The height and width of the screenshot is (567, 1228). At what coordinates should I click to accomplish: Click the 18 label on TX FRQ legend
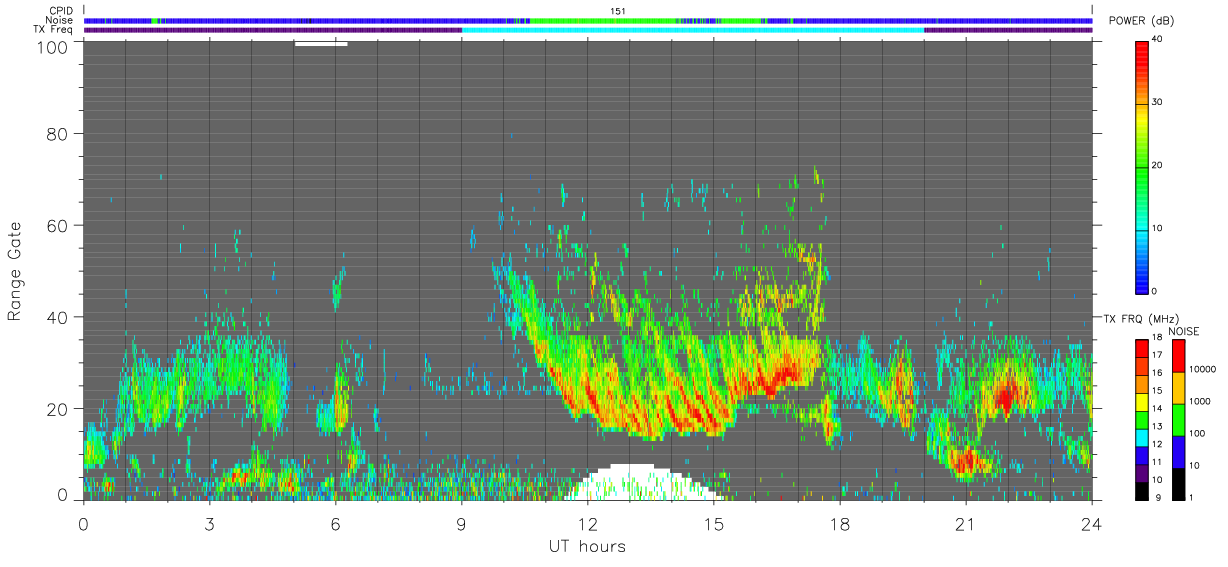(1157, 337)
